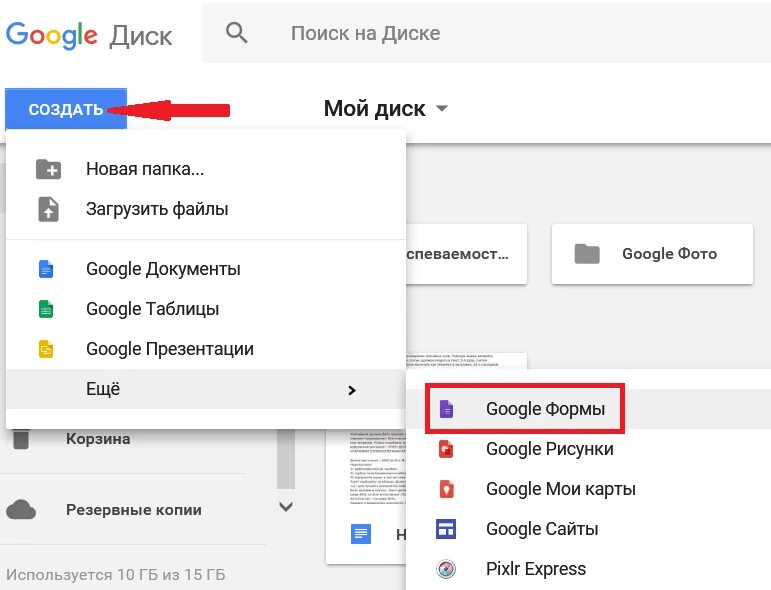The image size is (771, 590).
Task: Open 'Резервные копии' in sidebar
Action: click(x=134, y=510)
